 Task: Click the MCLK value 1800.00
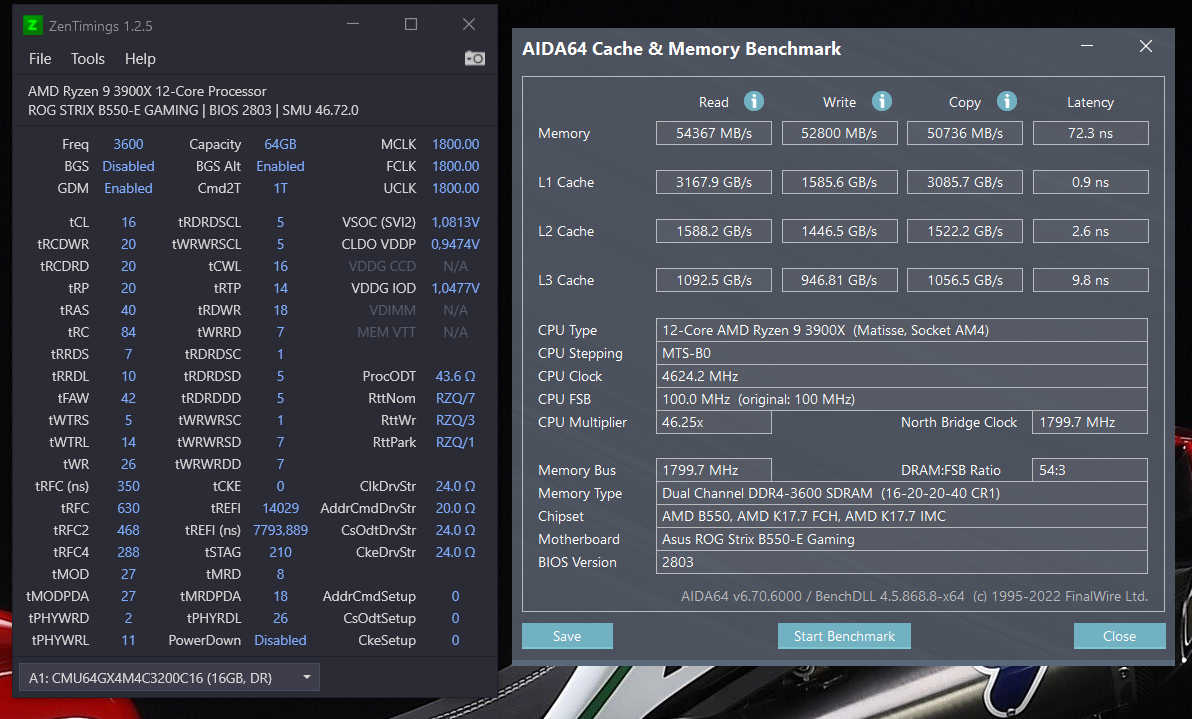pos(455,144)
